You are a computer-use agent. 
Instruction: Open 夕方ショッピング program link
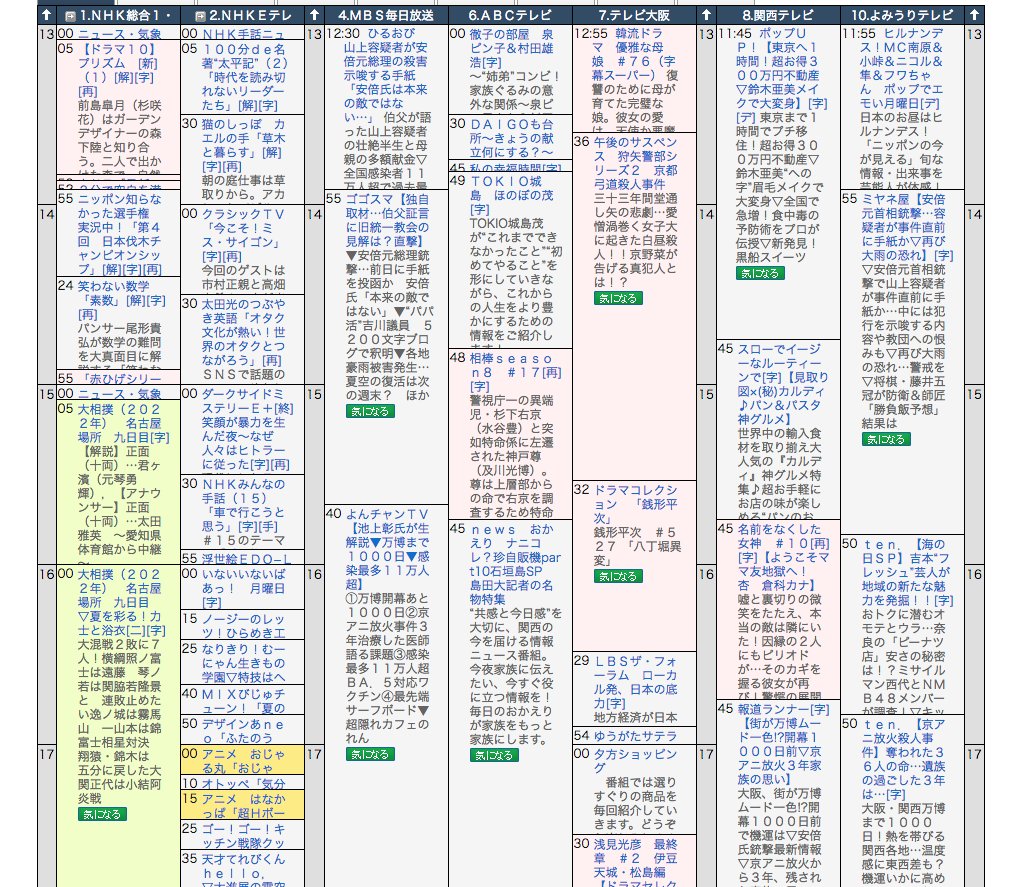click(x=635, y=760)
